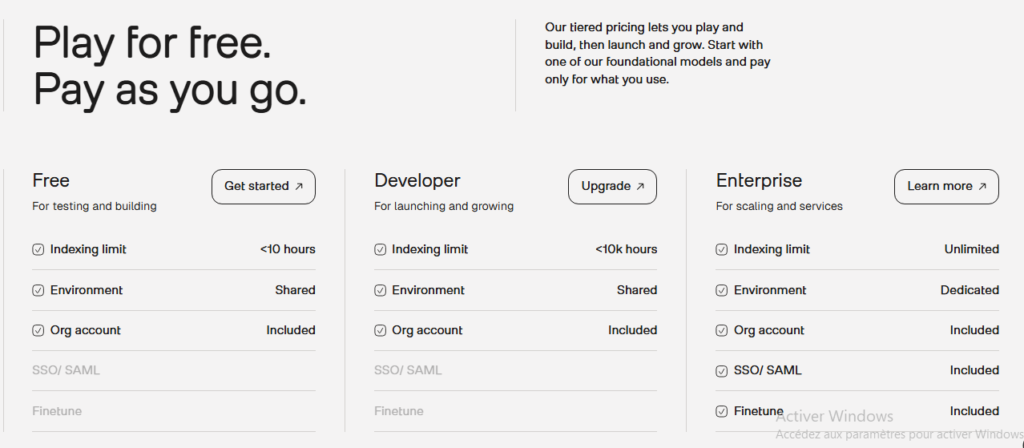
Task: Click Enterprise plan SSO/ SAML check icon
Action: point(722,371)
